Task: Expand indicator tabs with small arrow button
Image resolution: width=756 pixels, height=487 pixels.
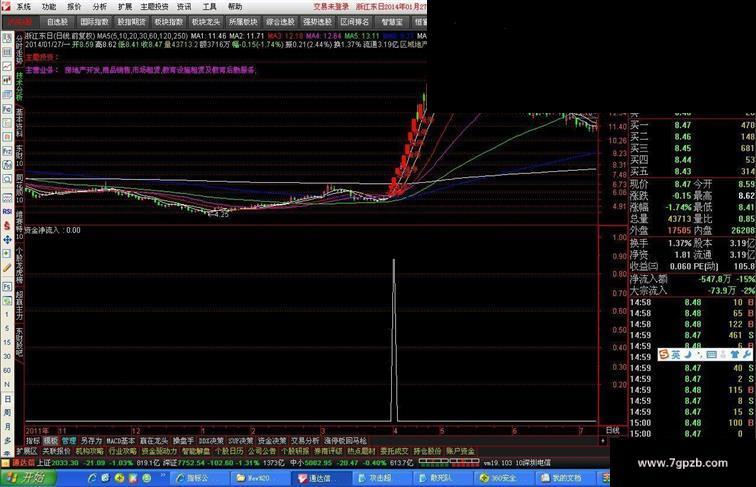Action: [603, 441]
